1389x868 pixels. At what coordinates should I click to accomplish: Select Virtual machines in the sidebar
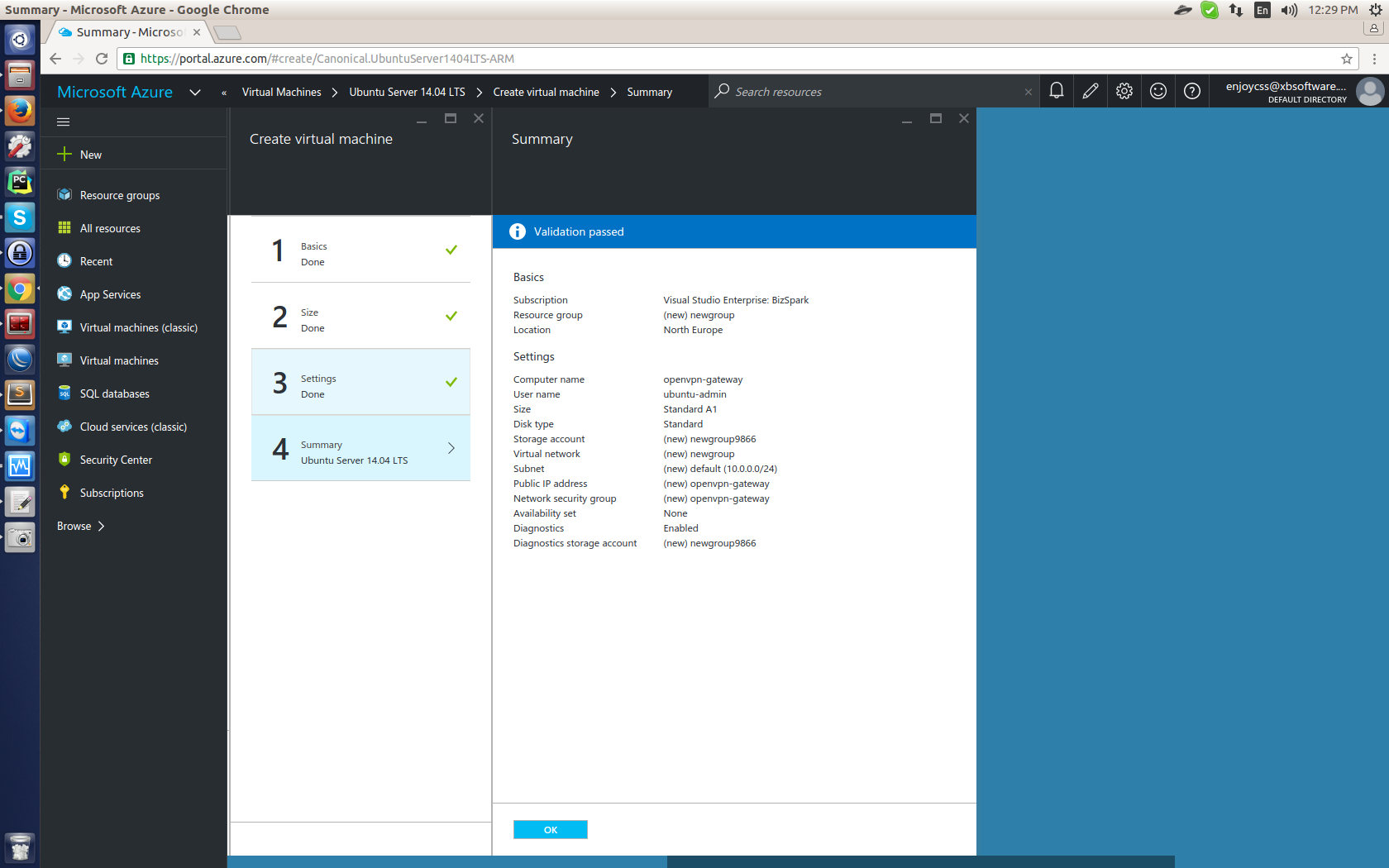pyautogui.click(x=118, y=360)
